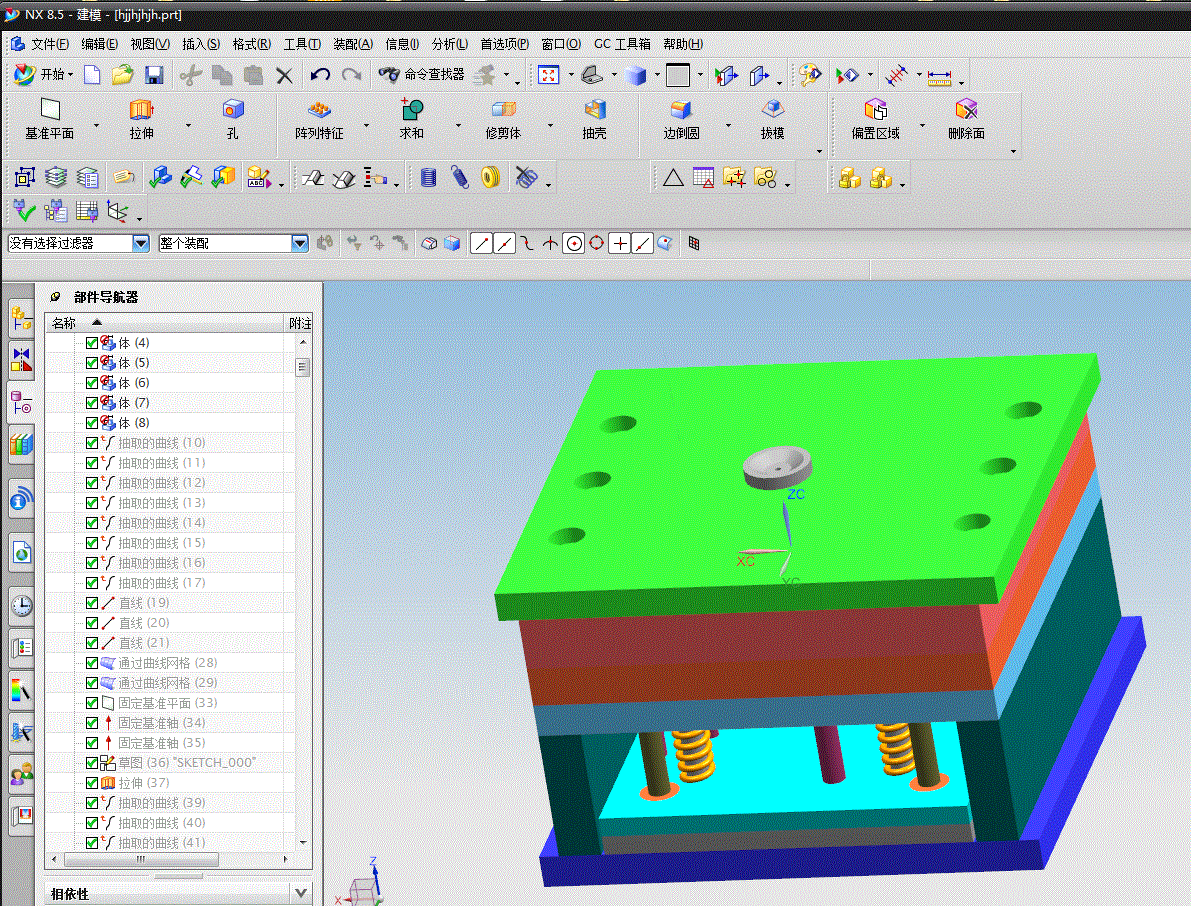This screenshot has width=1191, height=906.
Task: Open the Offset Region dropdown arrow
Action: [x=922, y=125]
